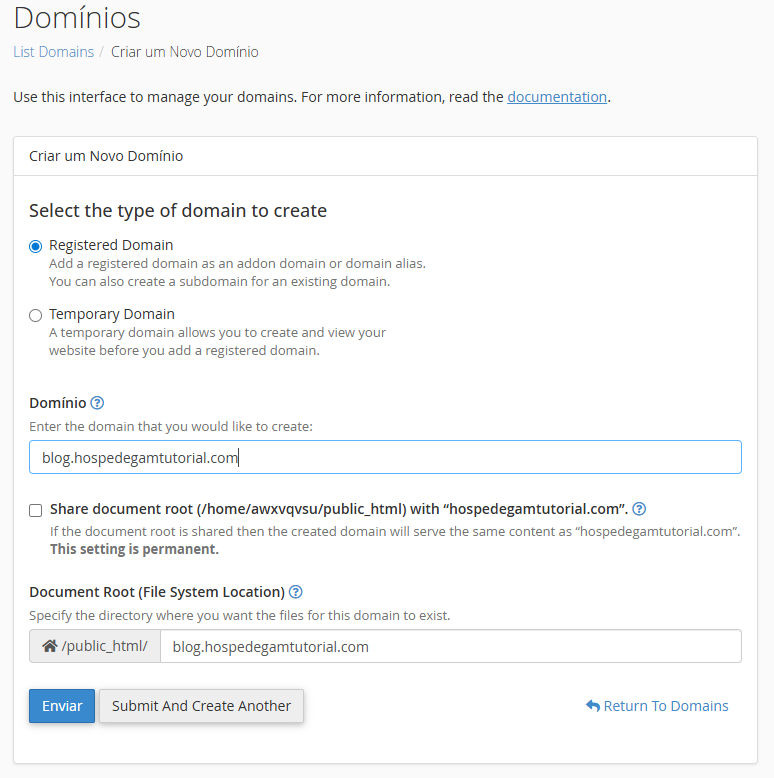This screenshot has height=778, width=774.
Task: Open help icon beside Share document root
Action: pyautogui.click(x=639, y=508)
